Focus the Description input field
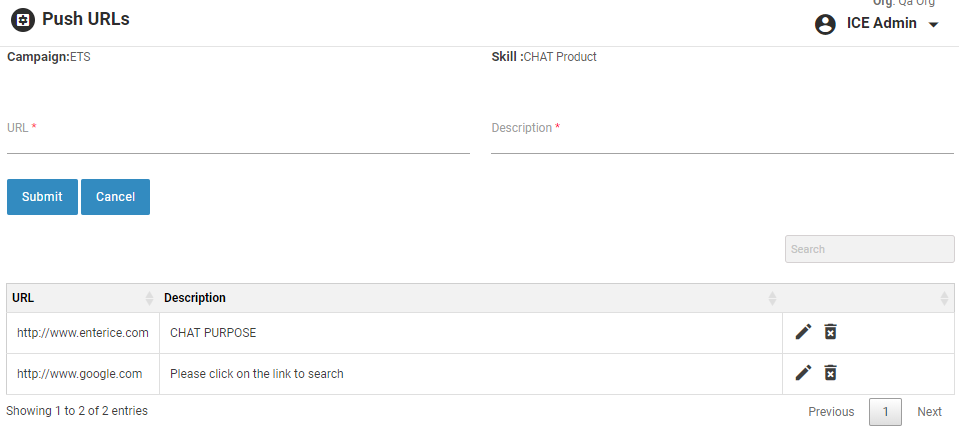This screenshot has height=443, width=959. [x=722, y=141]
